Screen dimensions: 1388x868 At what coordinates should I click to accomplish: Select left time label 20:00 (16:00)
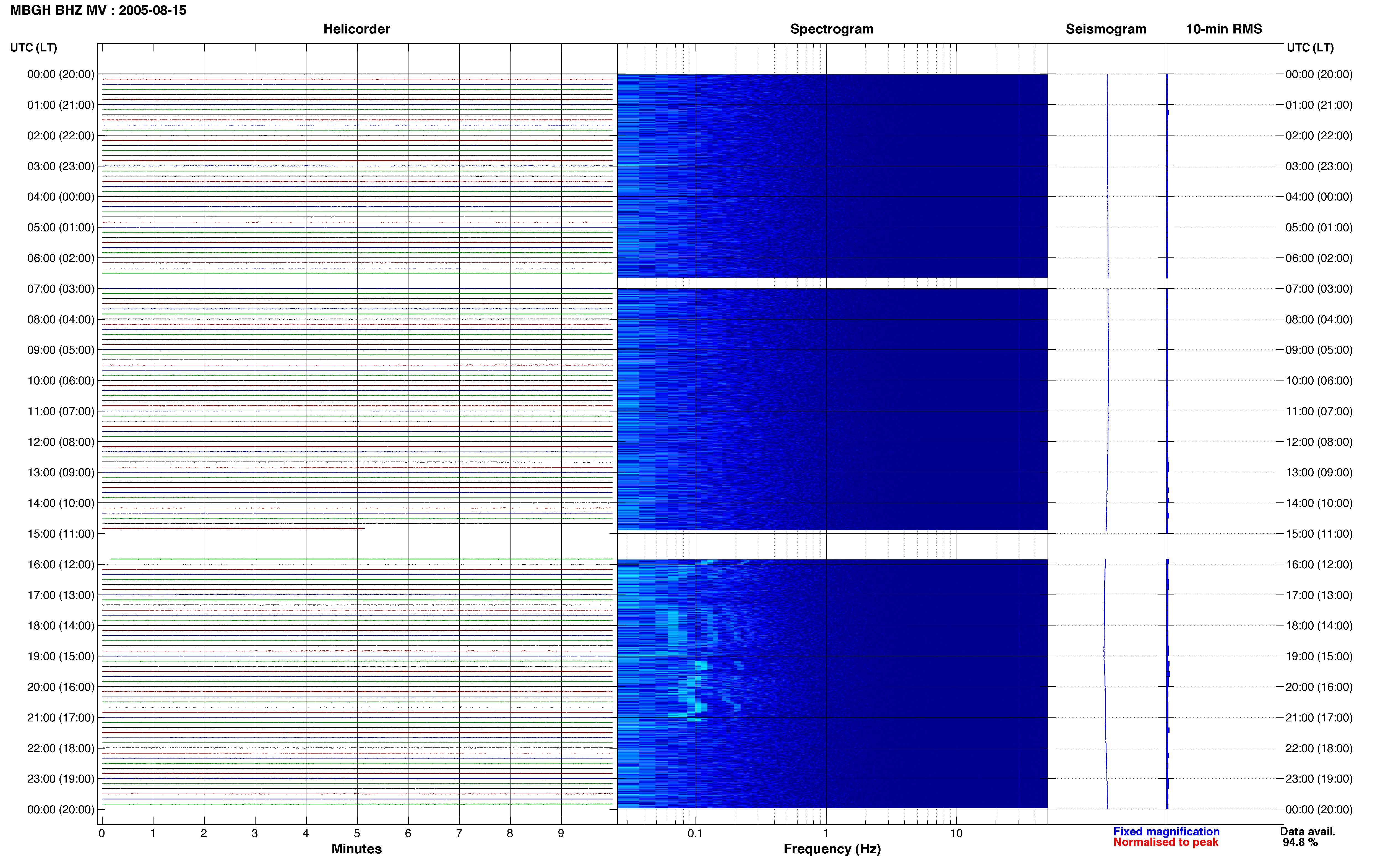pyautogui.click(x=60, y=687)
